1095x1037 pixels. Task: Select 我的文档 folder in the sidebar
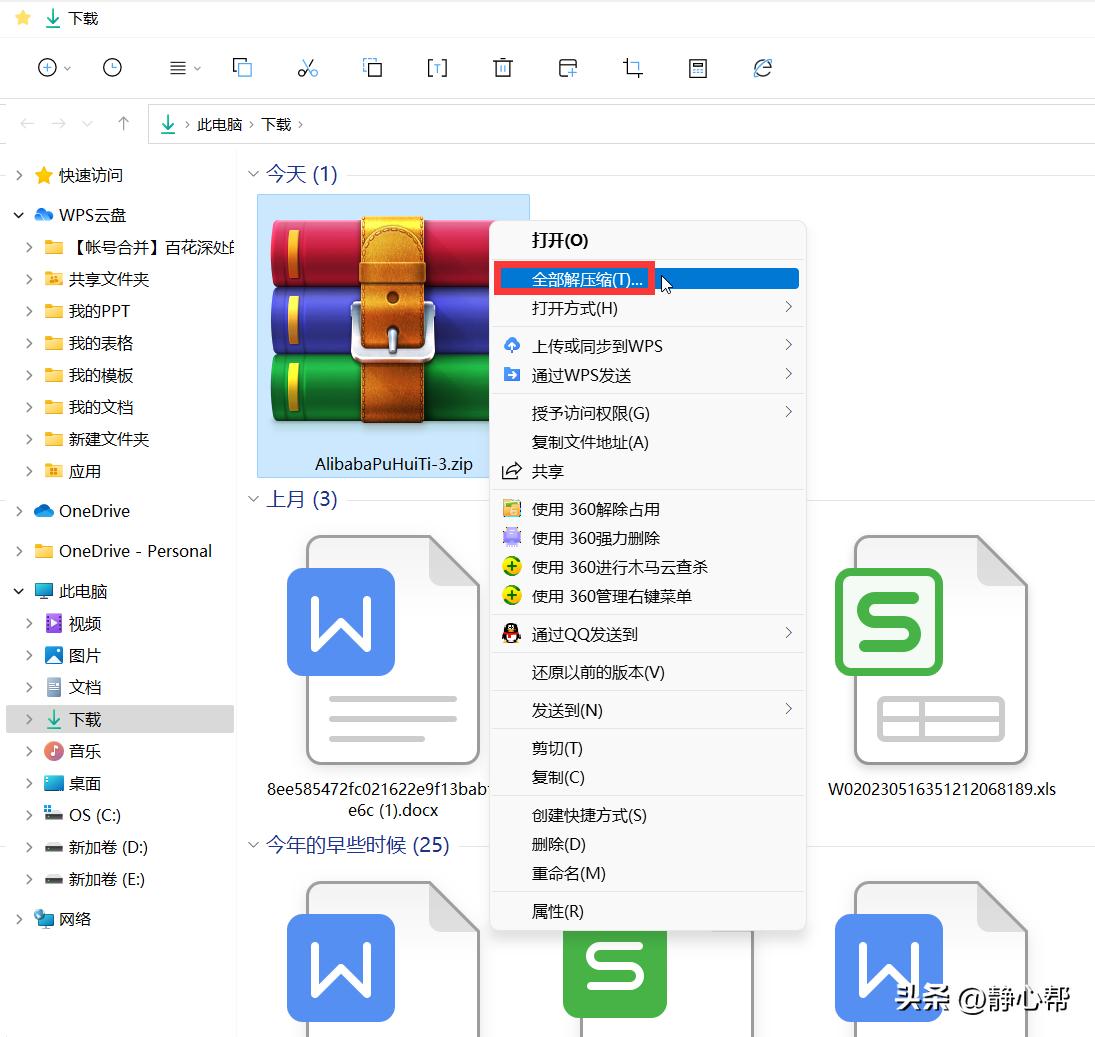point(101,407)
